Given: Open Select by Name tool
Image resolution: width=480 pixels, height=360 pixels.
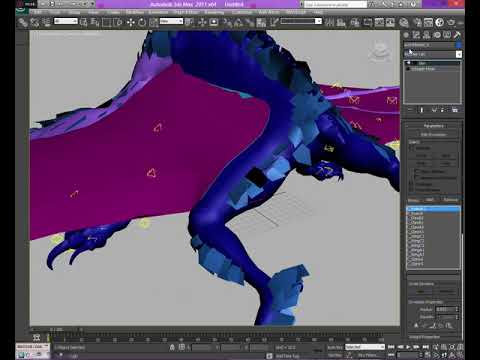Looking at the screenshot, I should 95,22.
